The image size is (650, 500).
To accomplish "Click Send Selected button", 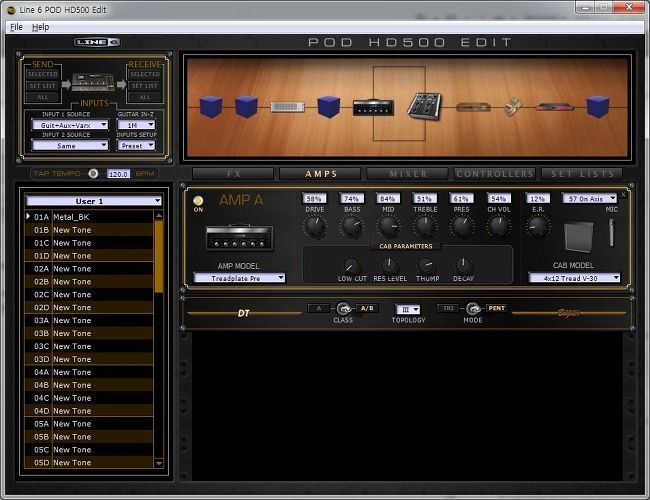I will (x=43, y=74).
